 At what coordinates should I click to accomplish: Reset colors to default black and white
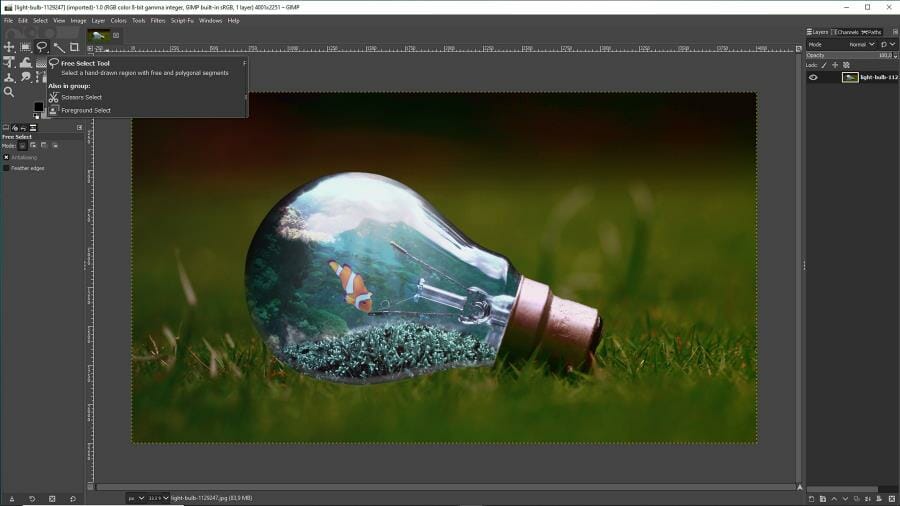point(36,116)
